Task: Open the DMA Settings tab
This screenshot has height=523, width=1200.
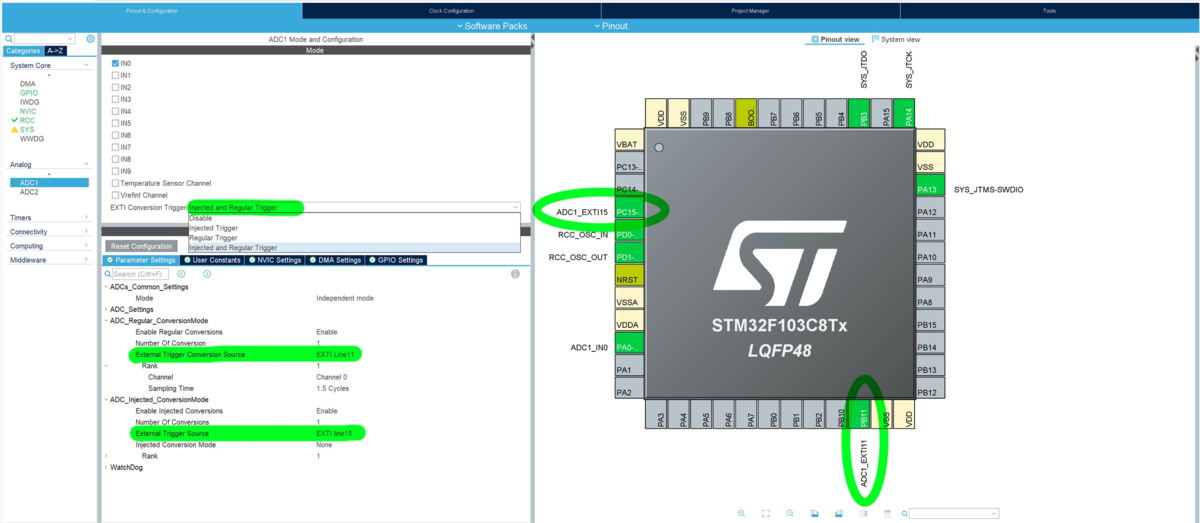Action: [x=335, y=260]
